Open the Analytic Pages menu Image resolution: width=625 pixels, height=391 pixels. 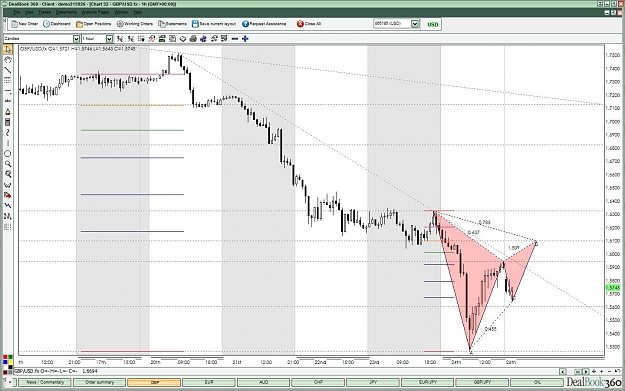(95, 12)
